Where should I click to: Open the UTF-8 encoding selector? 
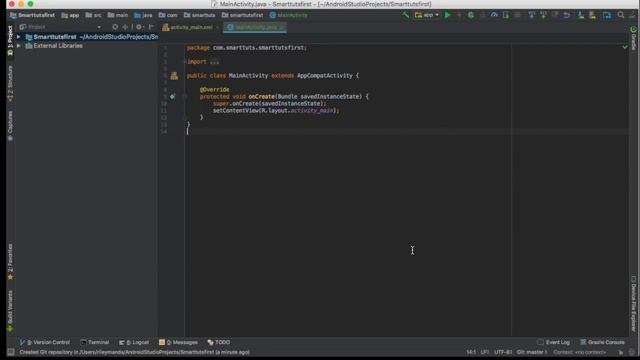pyautogui.click(x=503, y=352)
